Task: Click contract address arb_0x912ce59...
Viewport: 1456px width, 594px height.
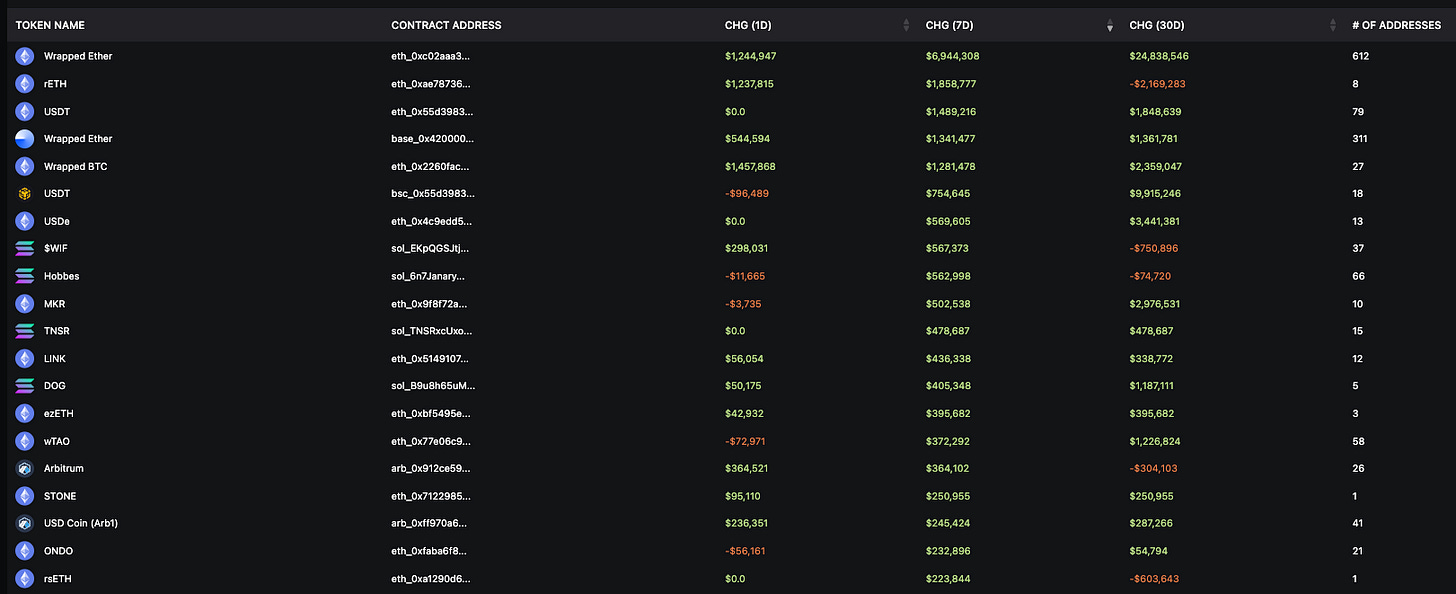Action: [430, 469]
